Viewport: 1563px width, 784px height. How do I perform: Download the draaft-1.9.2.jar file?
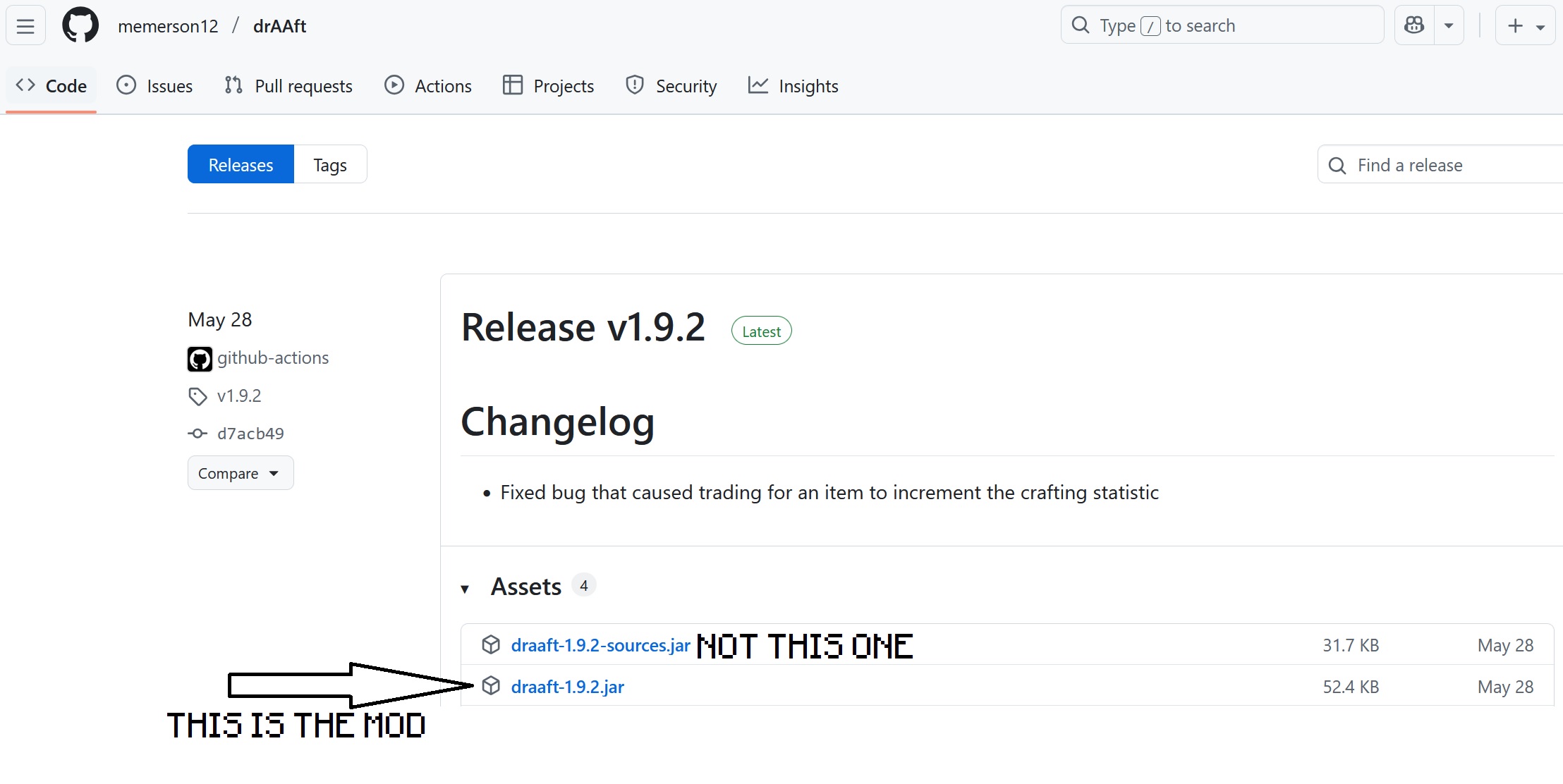[567, 687]
